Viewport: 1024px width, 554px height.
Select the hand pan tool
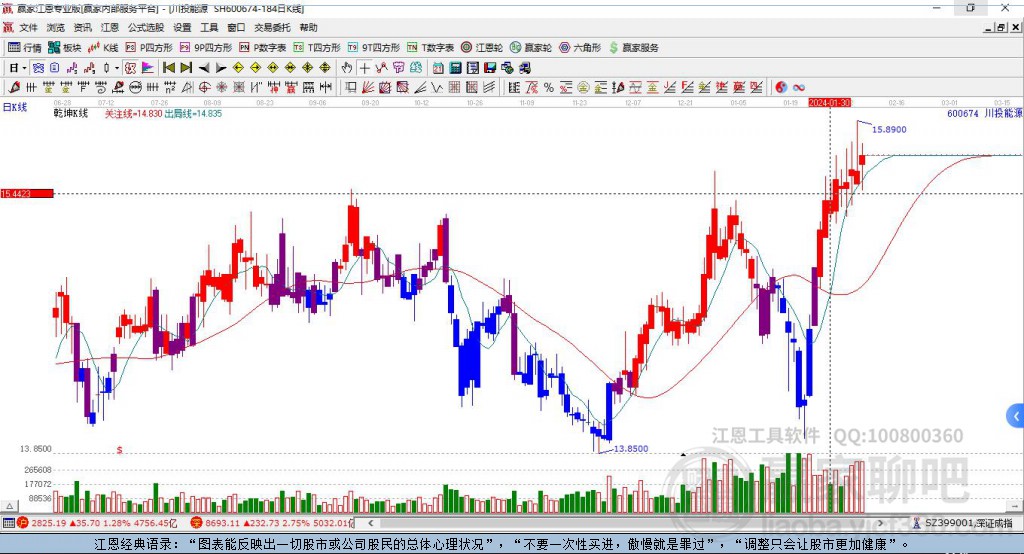click(x=347, y=67)
